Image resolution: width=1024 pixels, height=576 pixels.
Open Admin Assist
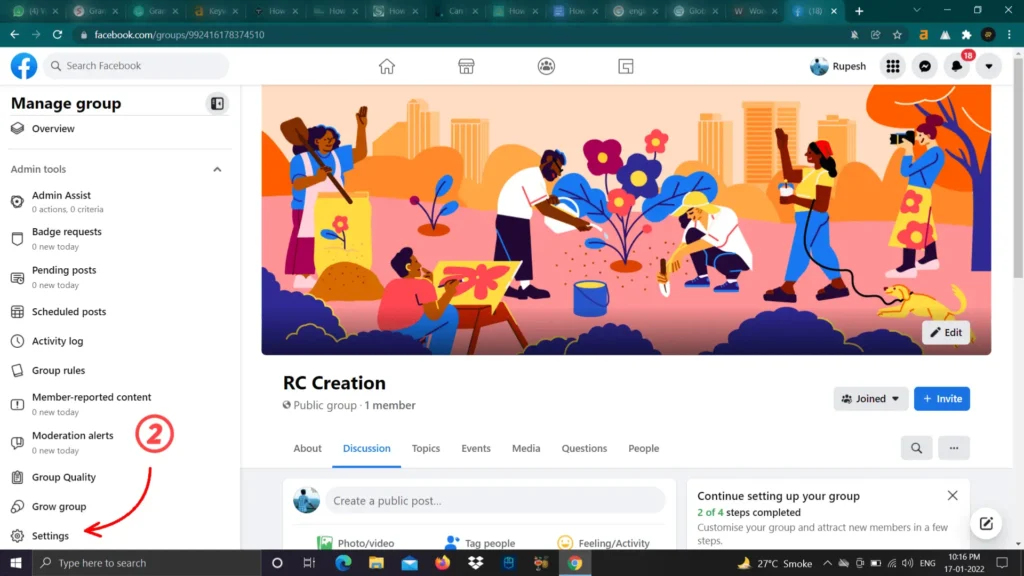click(x=61, y=201)
